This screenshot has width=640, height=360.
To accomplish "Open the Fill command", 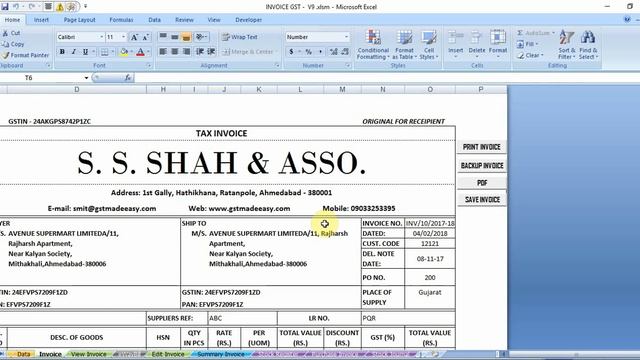I will 527,44.
